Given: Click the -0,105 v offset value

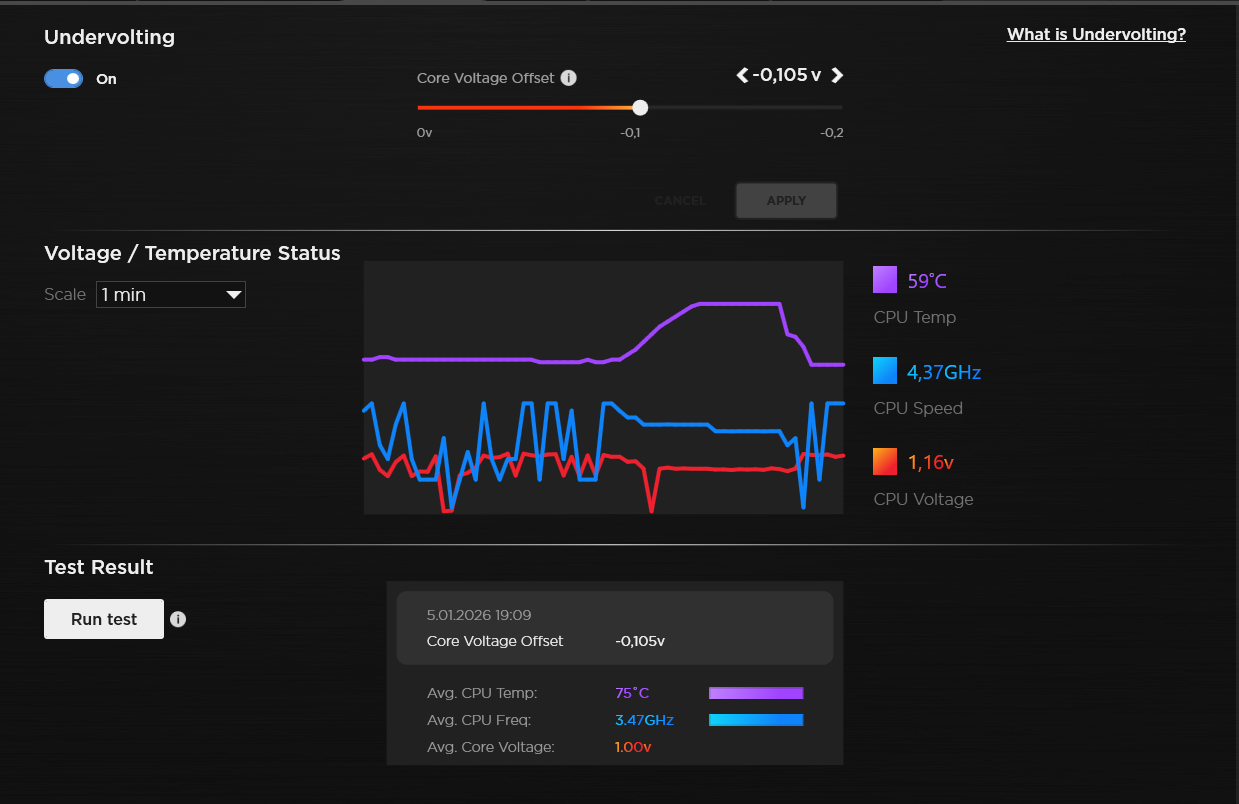Looking at the screenshot, I should (787, 75).
